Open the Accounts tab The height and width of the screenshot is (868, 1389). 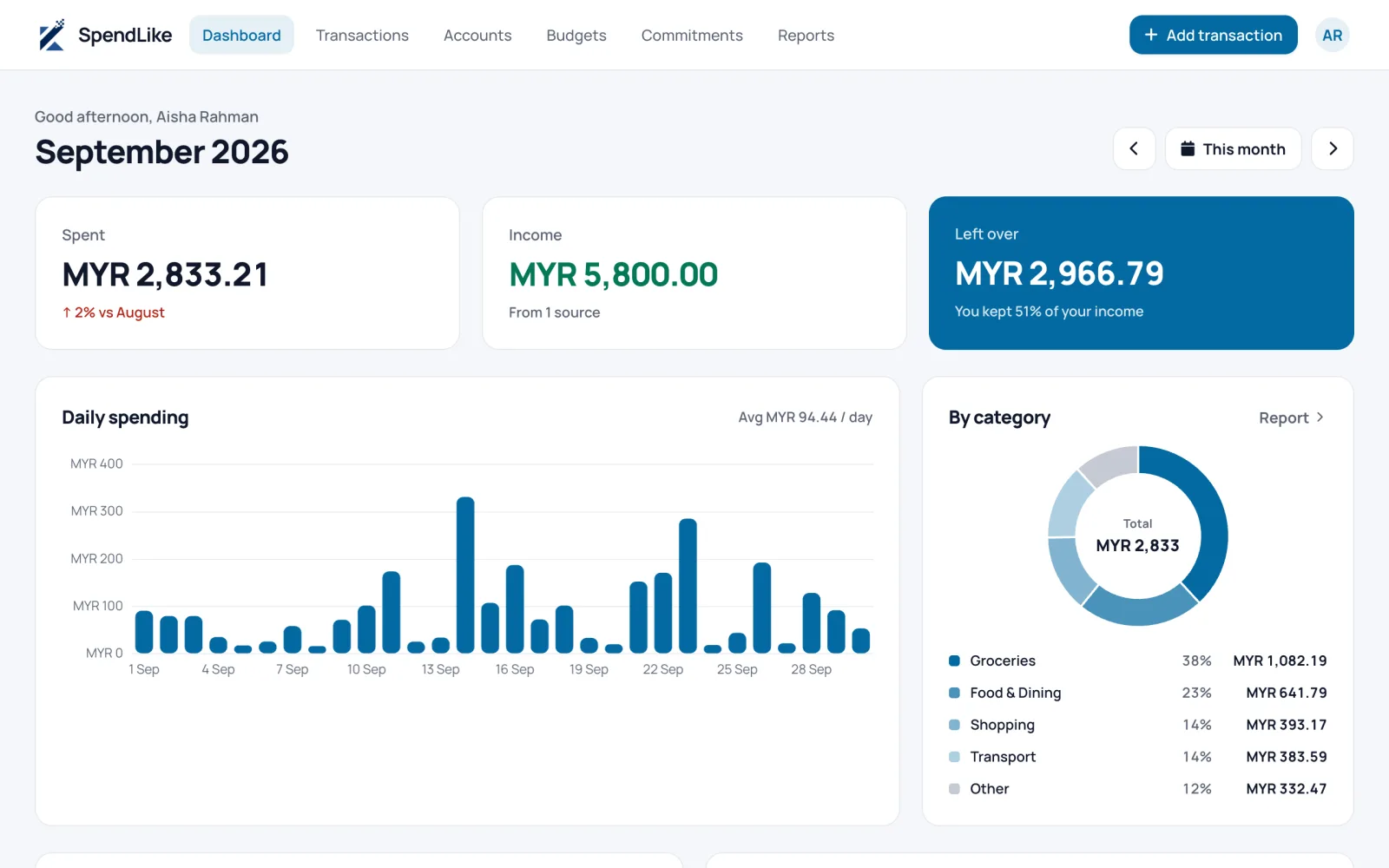click(x=477, y=35)
